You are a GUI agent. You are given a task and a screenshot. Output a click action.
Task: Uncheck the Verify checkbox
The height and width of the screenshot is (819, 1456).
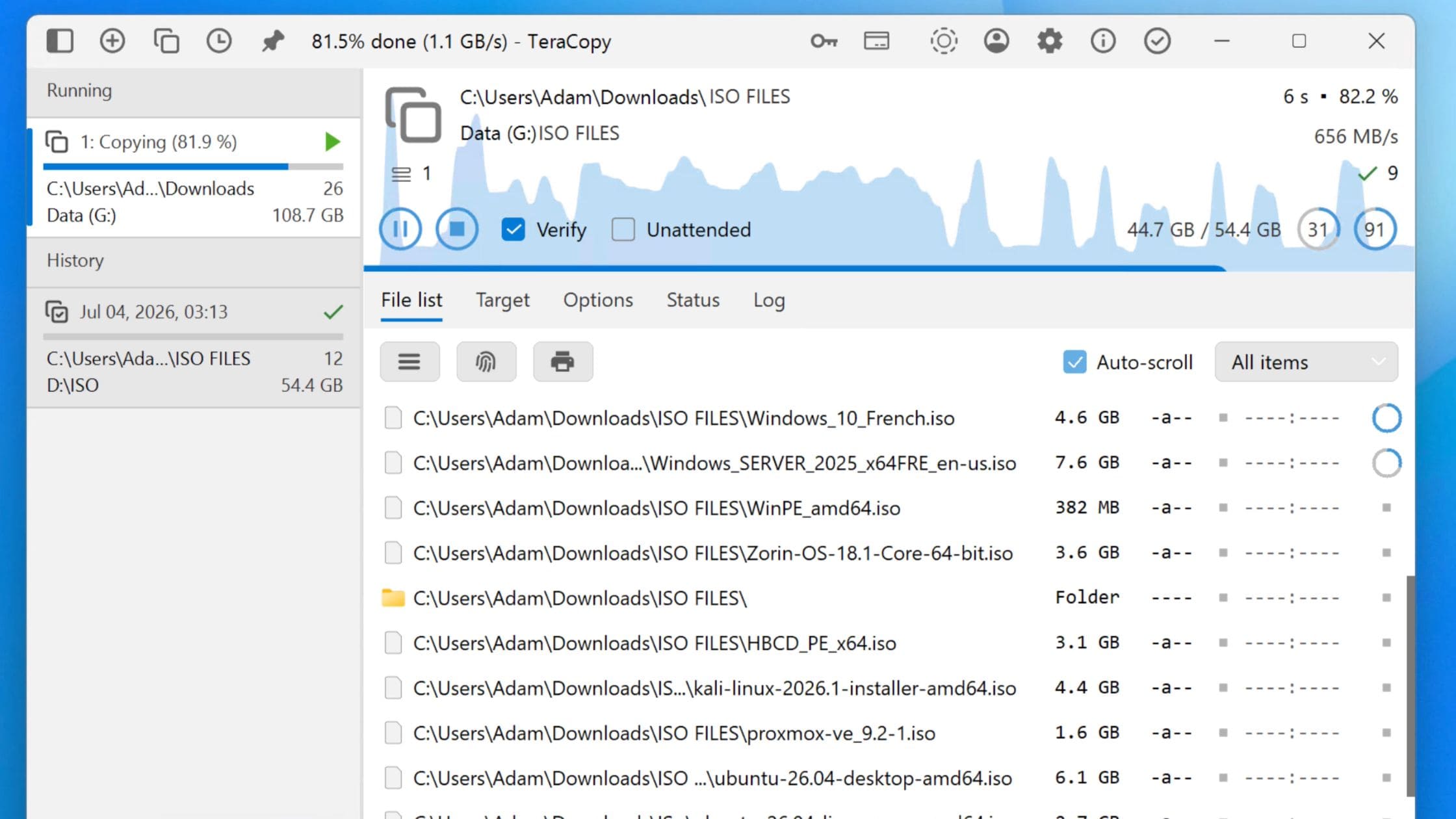(x=513, y=229)
